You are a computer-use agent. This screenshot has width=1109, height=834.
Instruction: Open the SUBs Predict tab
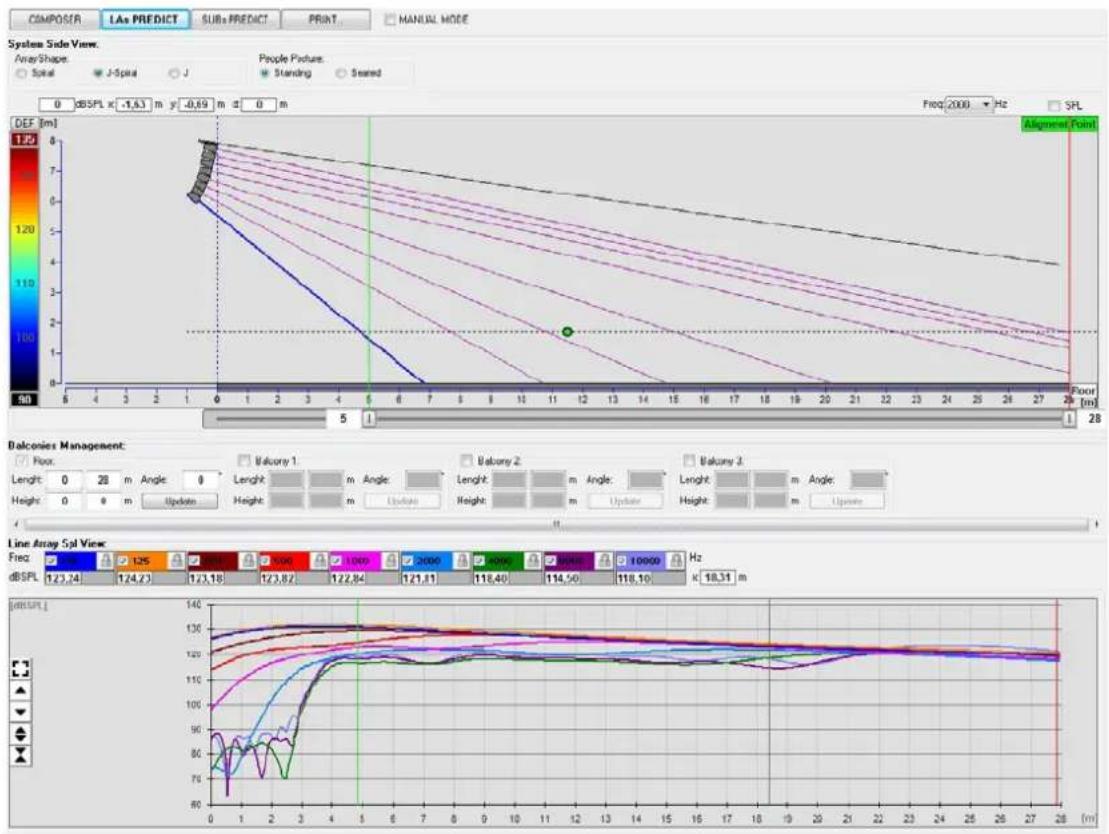[236, 19]
